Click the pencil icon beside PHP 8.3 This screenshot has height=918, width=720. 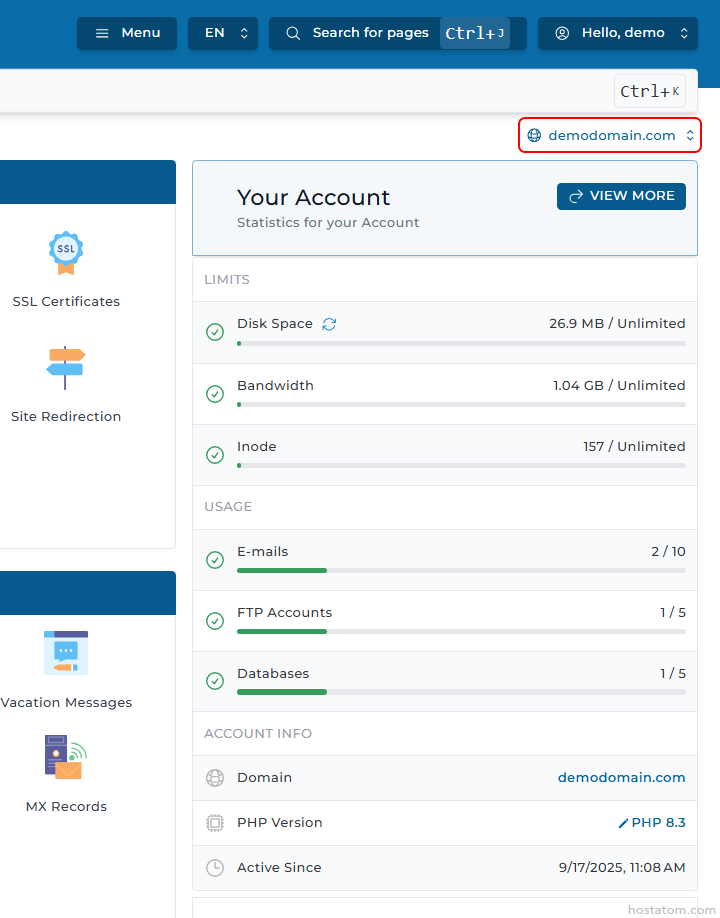click(624, 823)
